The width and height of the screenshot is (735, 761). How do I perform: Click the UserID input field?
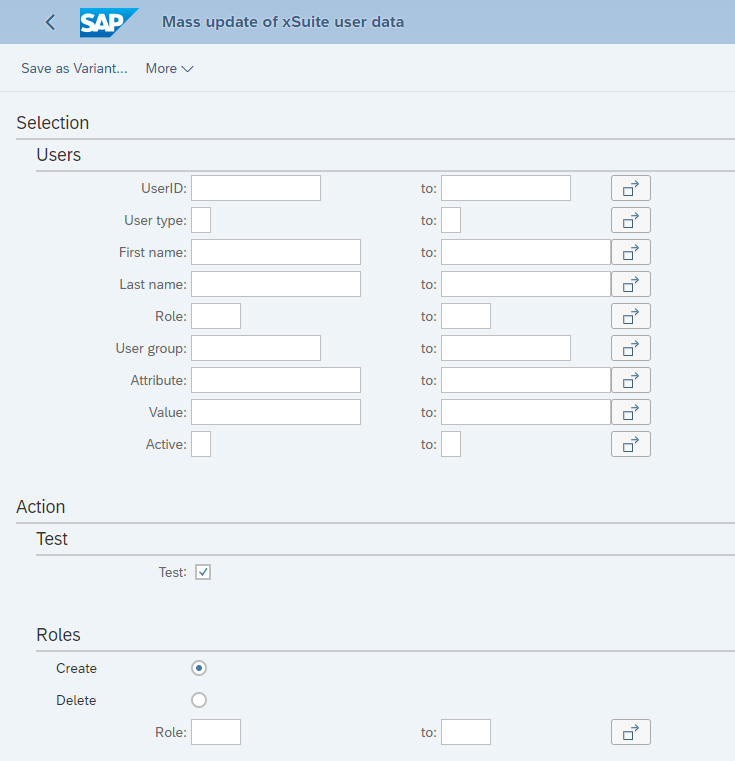(x=255, y=188)
